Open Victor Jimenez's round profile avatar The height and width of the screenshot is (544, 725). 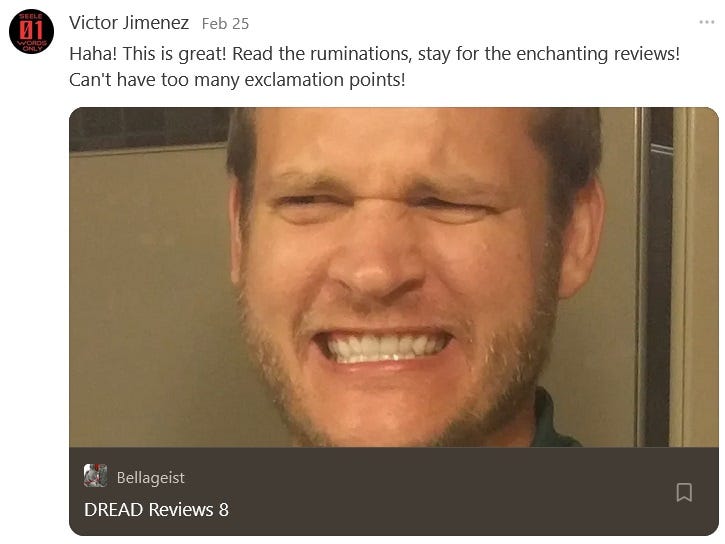coord(31,31)
